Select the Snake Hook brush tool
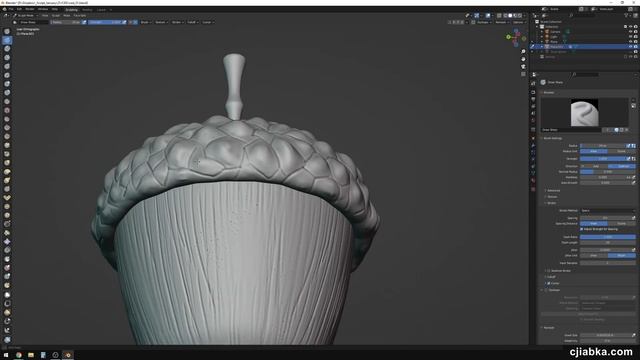640x360 pixels. pyautogui.click(x=7, y=180)
